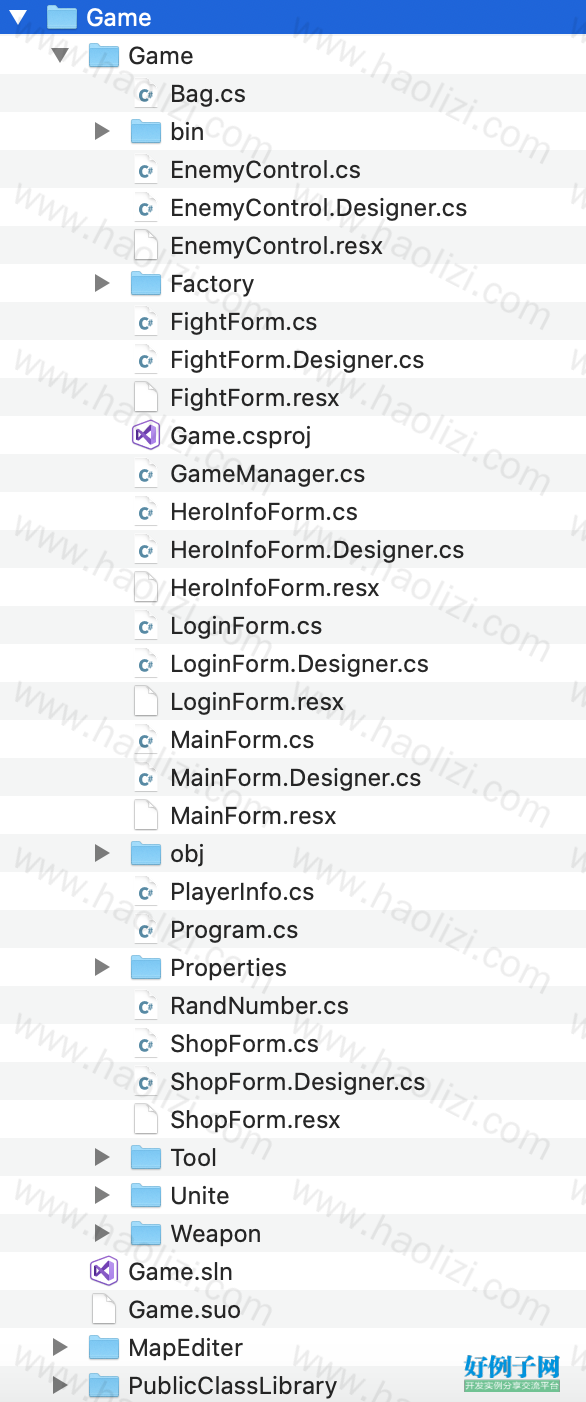
Task: Expand the Unite folder
Action: click(102, 1195)
